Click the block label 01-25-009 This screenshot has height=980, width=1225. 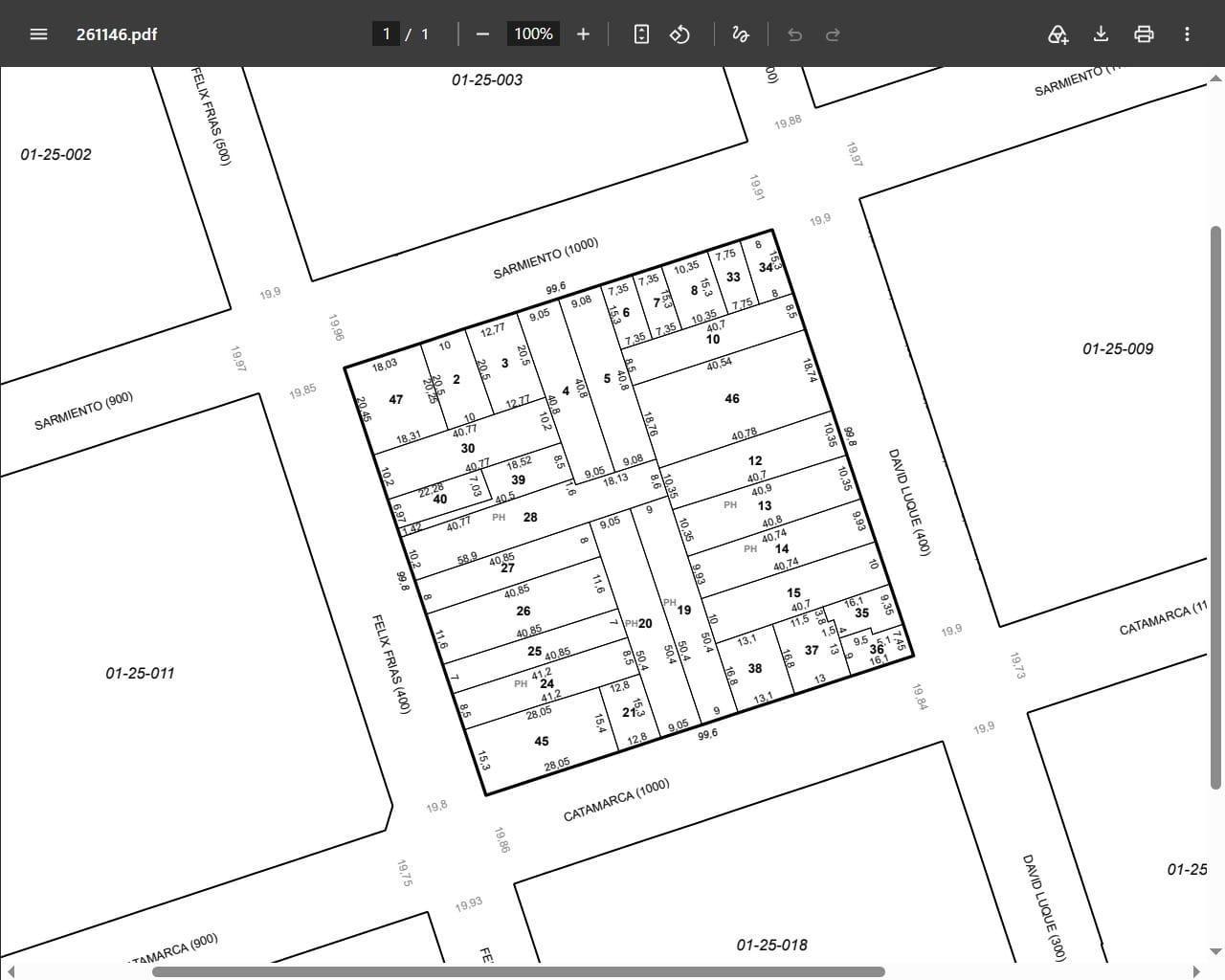[1118, 348]
